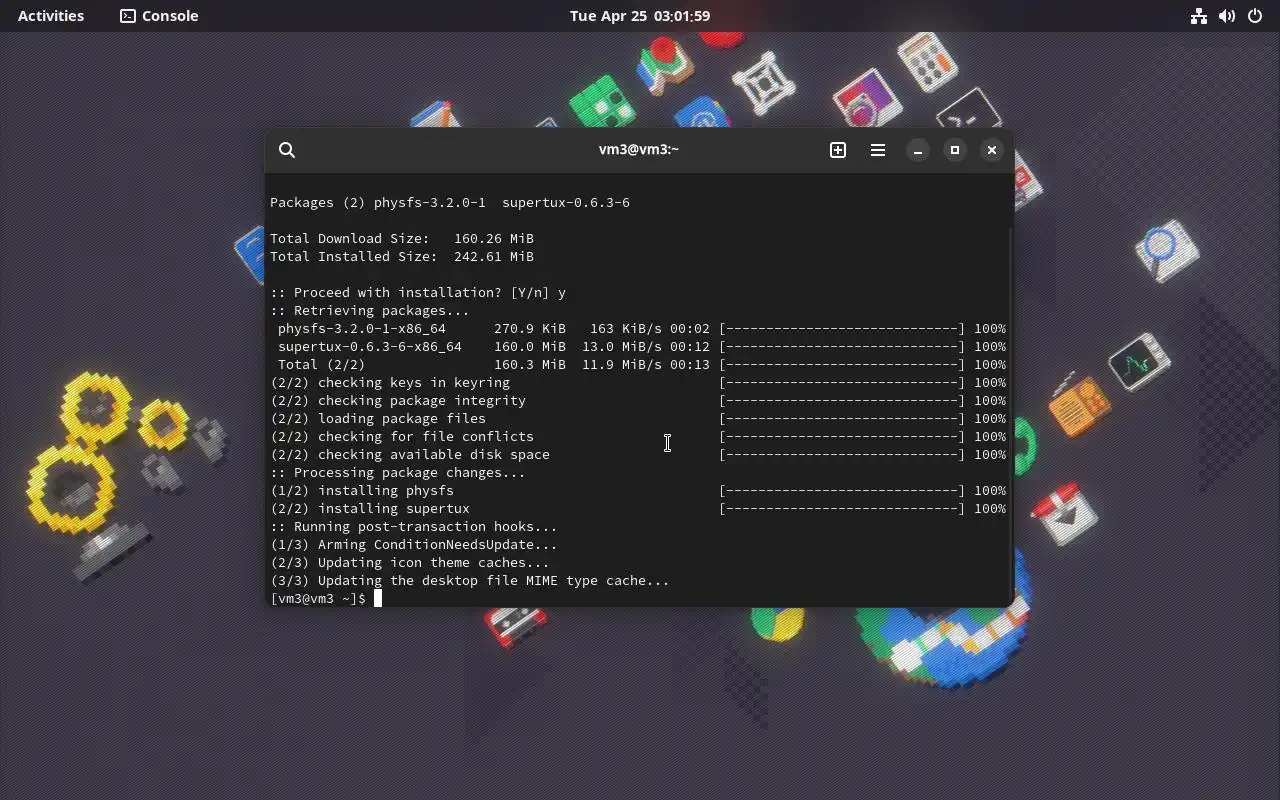Screen dimensions: 1280x800
Task: Close the Console window
Action: click(992, 150)
